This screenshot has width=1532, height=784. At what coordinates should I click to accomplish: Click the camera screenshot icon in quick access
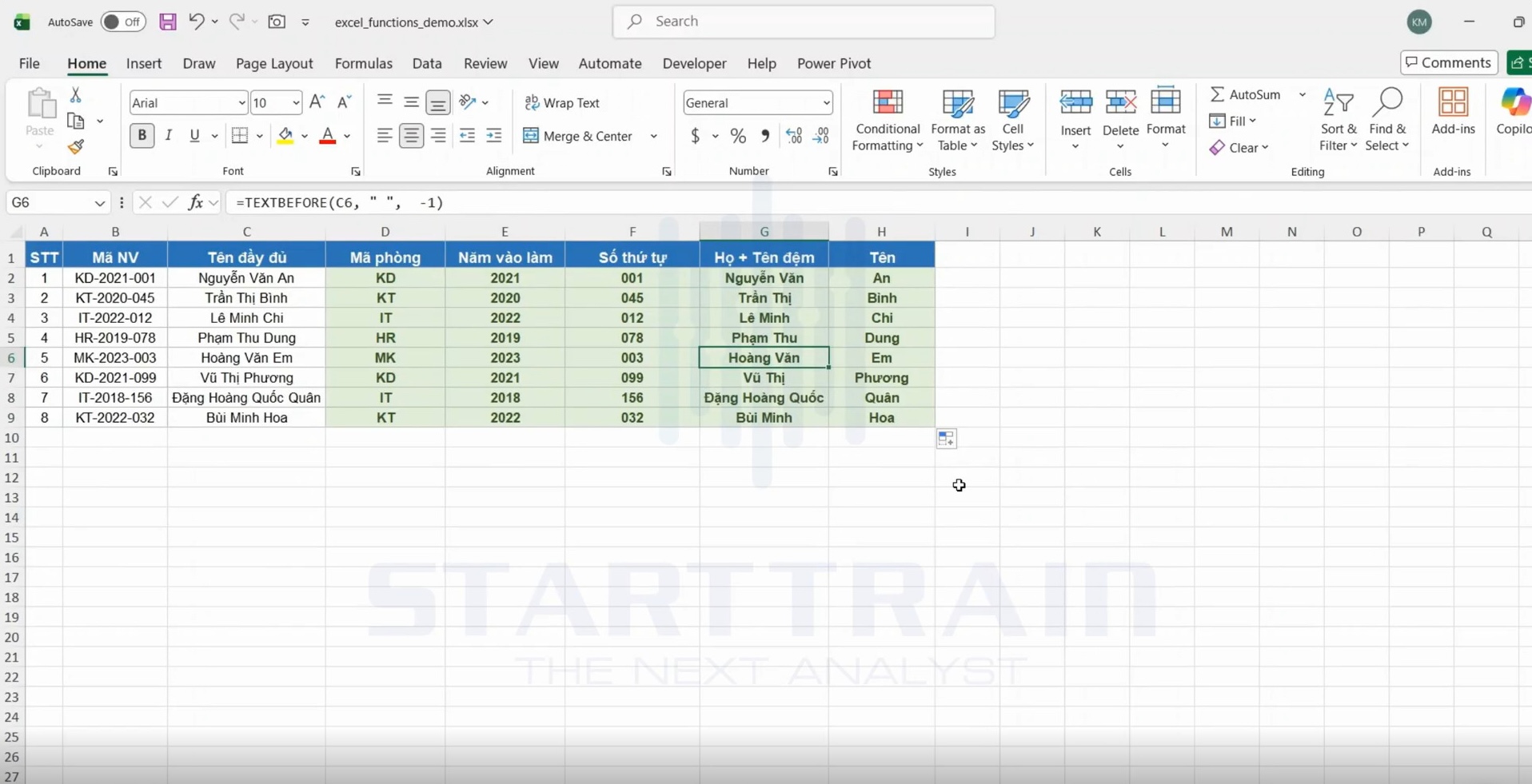click(277, 22)
